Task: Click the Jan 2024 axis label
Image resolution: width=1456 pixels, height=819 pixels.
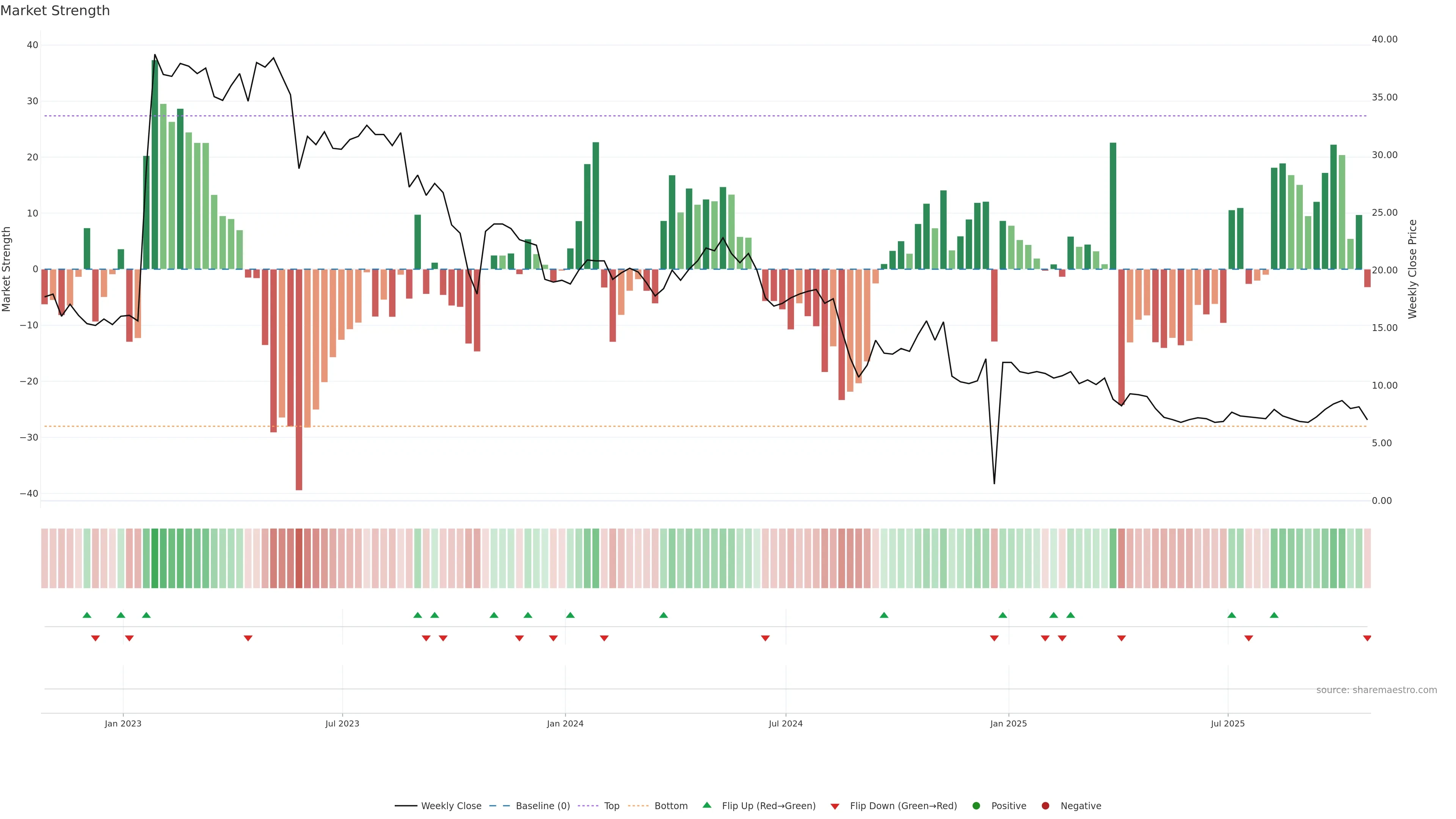Action: coord(565,723)
